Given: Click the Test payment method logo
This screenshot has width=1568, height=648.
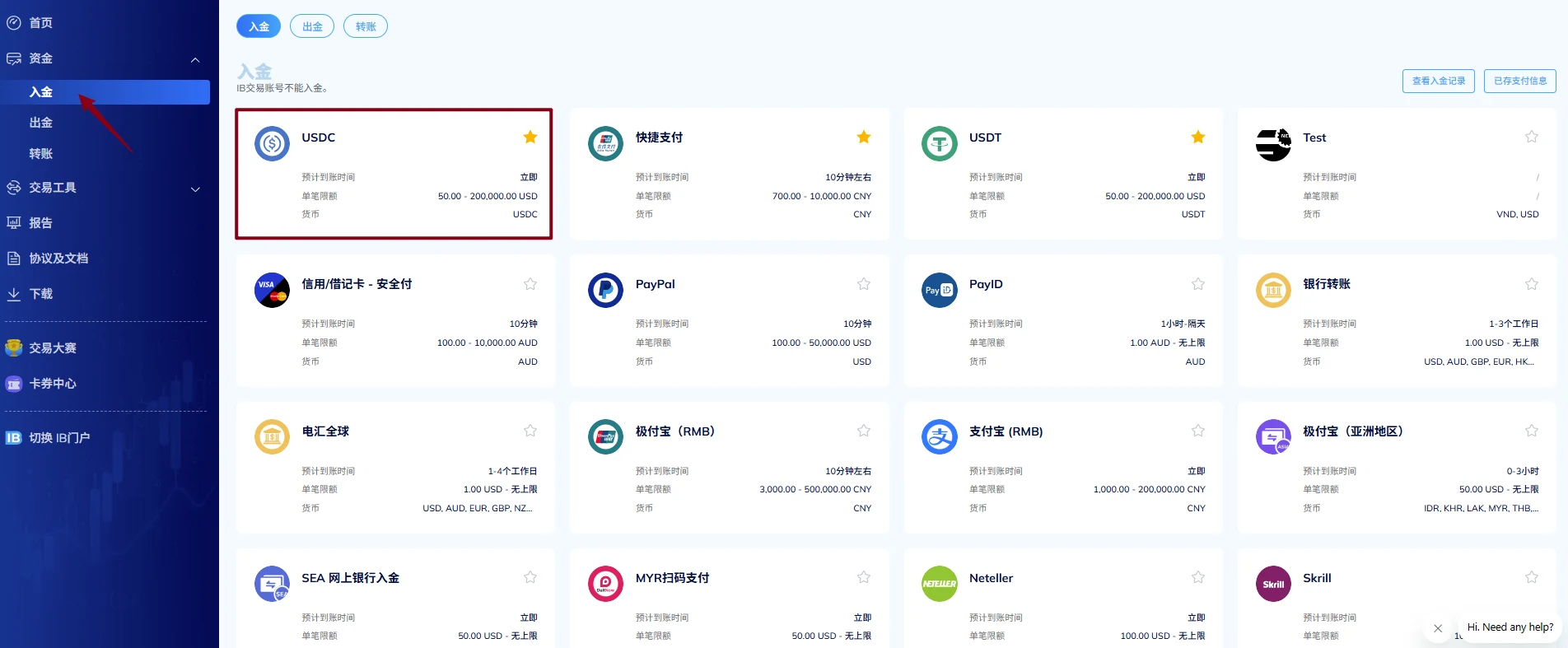Looking at the screenshot, I should pos(1273,144).
